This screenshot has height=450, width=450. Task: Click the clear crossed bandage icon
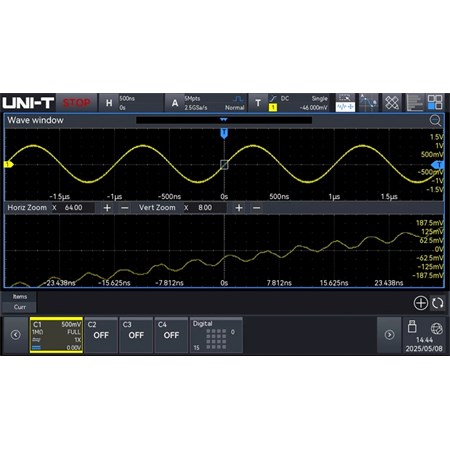pyautogui.click(x=392, y=103)
